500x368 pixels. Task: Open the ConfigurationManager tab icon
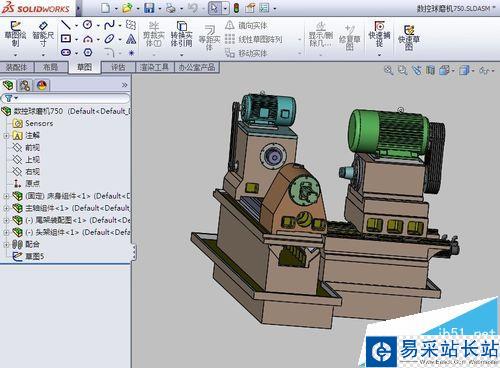pyautogui.click(x=24, y=86)
